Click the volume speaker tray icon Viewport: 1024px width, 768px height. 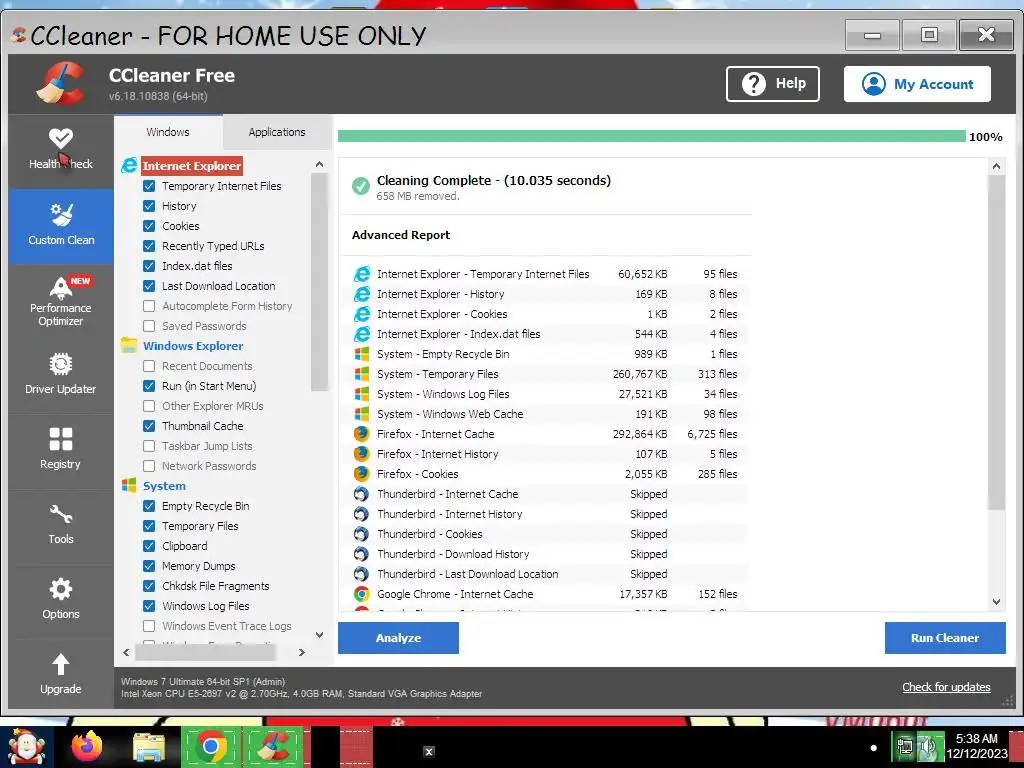pyautogui.click(x=927, y=746)
